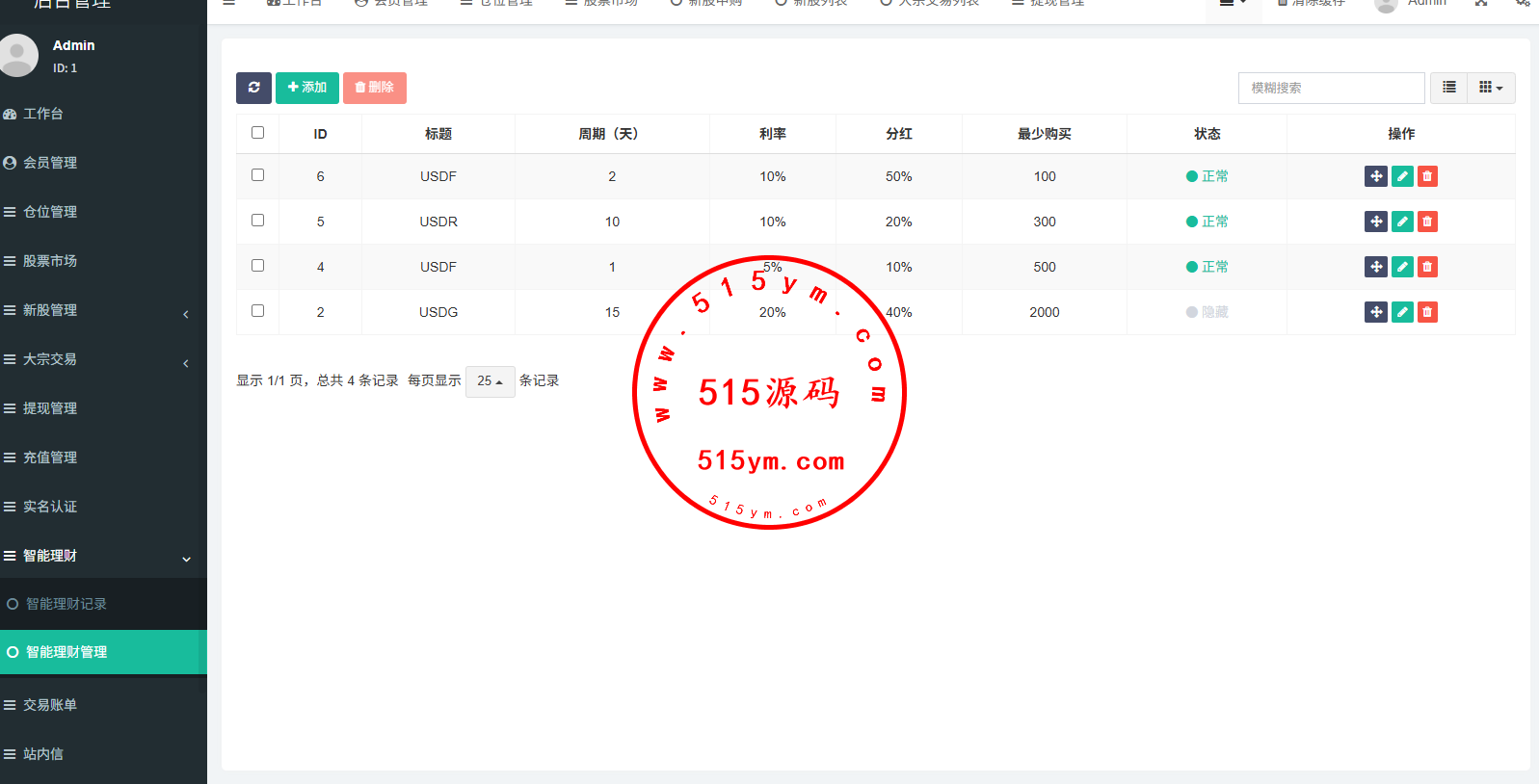This screenshot has width=1539, height=784.
Task: Tick the checkbox for row ID 6
Action: click(x=257, y=175)
